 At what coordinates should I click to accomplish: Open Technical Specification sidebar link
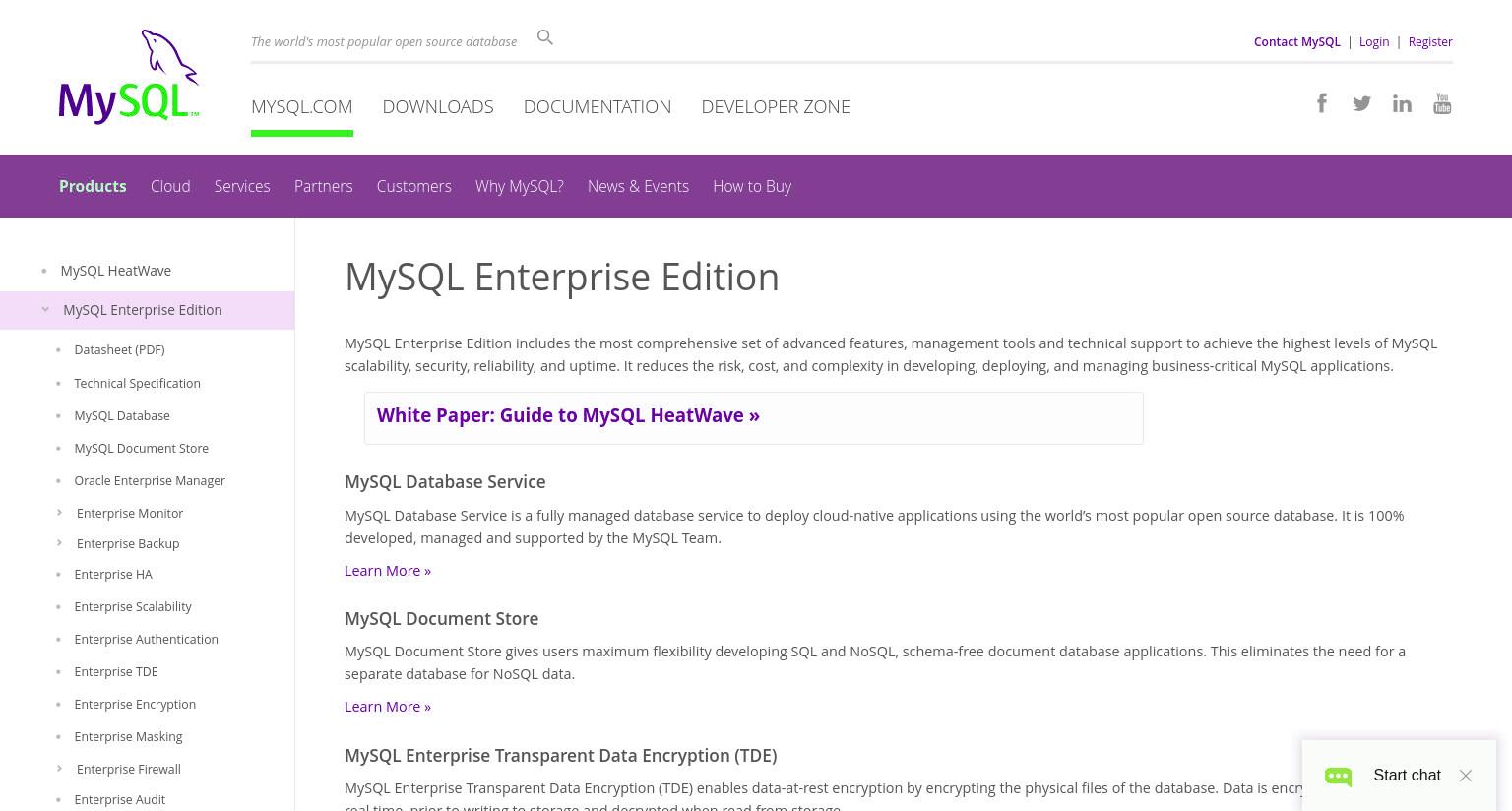(x=137, y=383)
